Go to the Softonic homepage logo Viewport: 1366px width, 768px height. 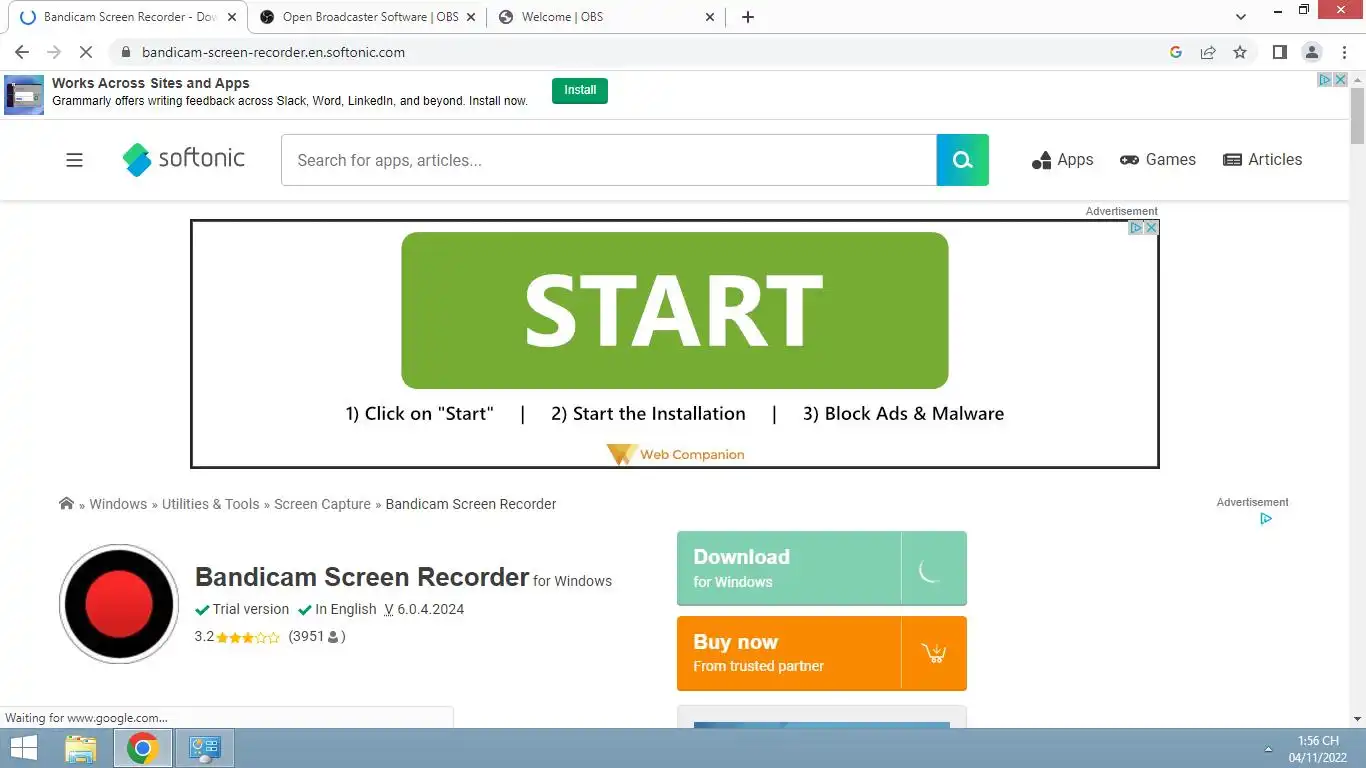click(184, 159)
